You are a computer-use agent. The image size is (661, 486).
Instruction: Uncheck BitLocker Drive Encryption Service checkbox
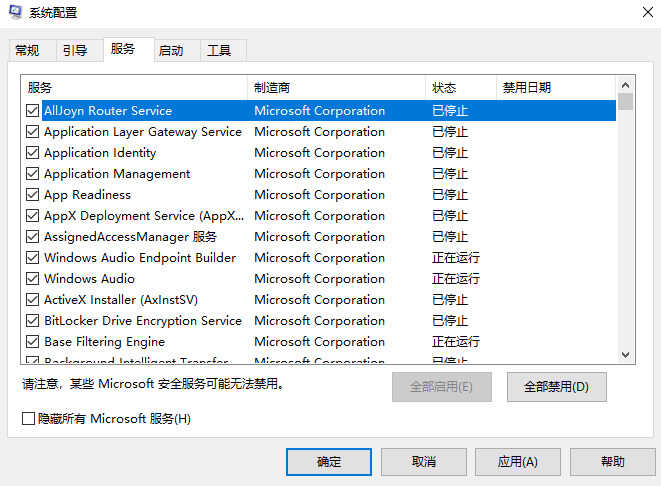33,321
